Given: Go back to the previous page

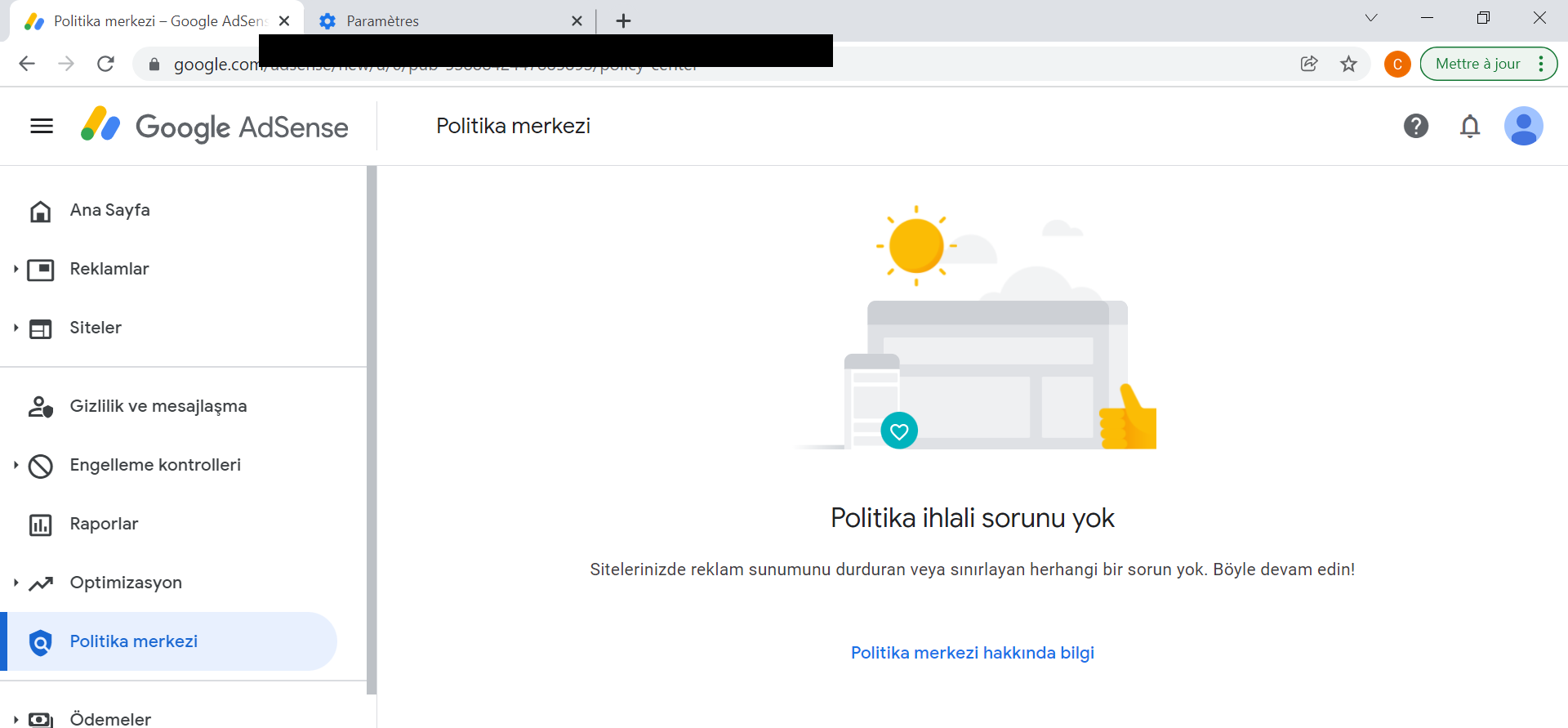Looking at the screenshot, I should click(27, 64).
